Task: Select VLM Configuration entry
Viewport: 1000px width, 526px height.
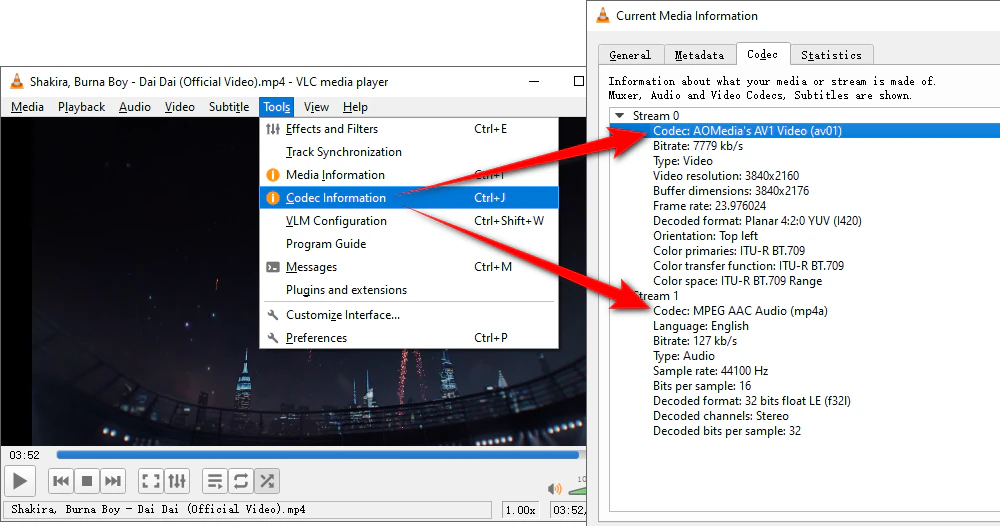Action: (409, 221)
